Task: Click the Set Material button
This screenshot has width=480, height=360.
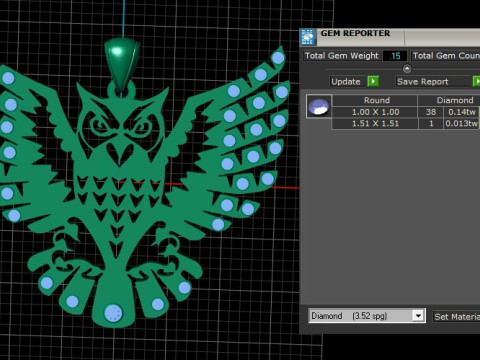Action: click(457, 316)
